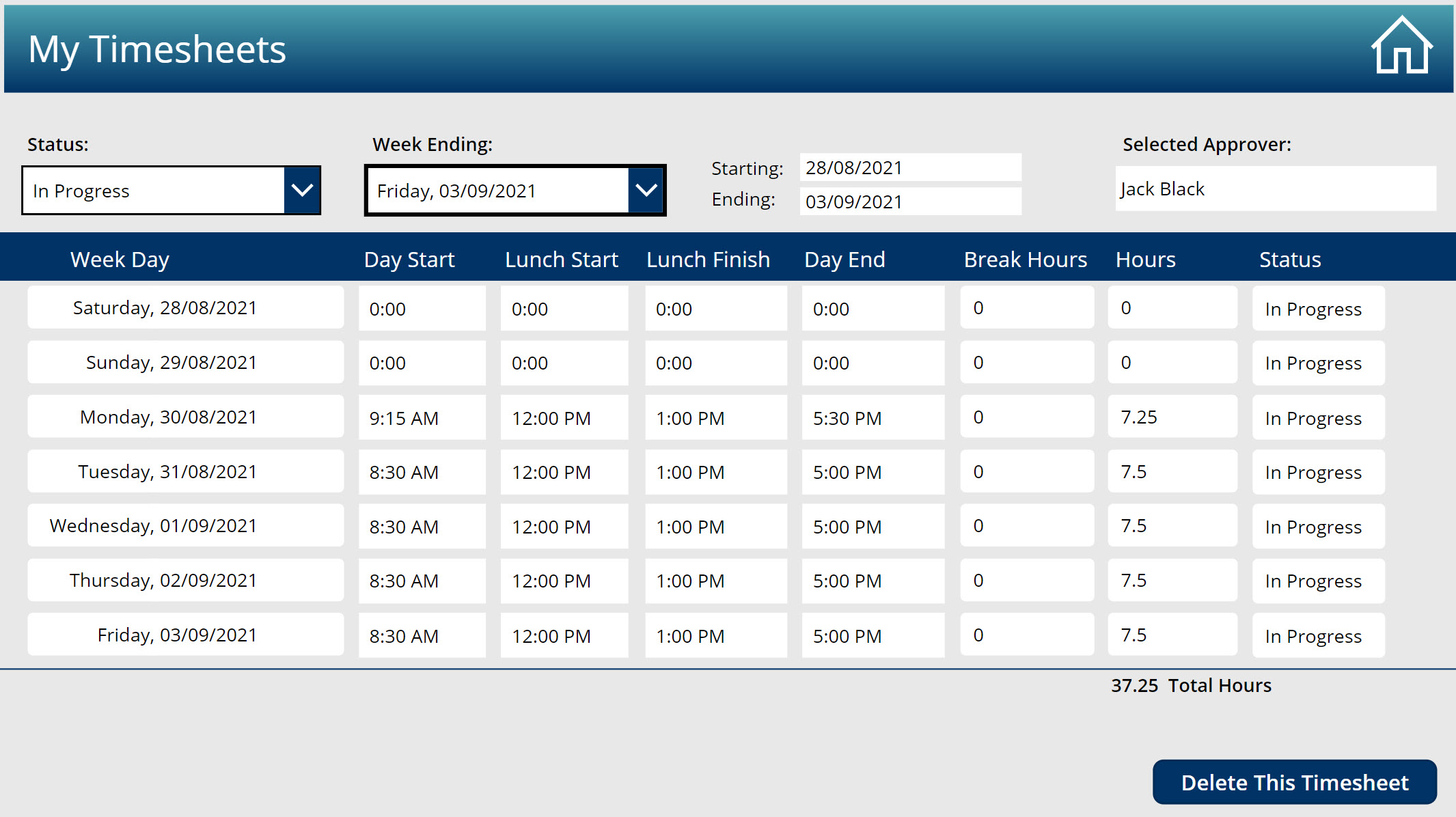The height and width of the screenshot is (817, 1456).
Task: Select the Saturday, 28/08/2021 row label
Action: [x=185, y=307]
